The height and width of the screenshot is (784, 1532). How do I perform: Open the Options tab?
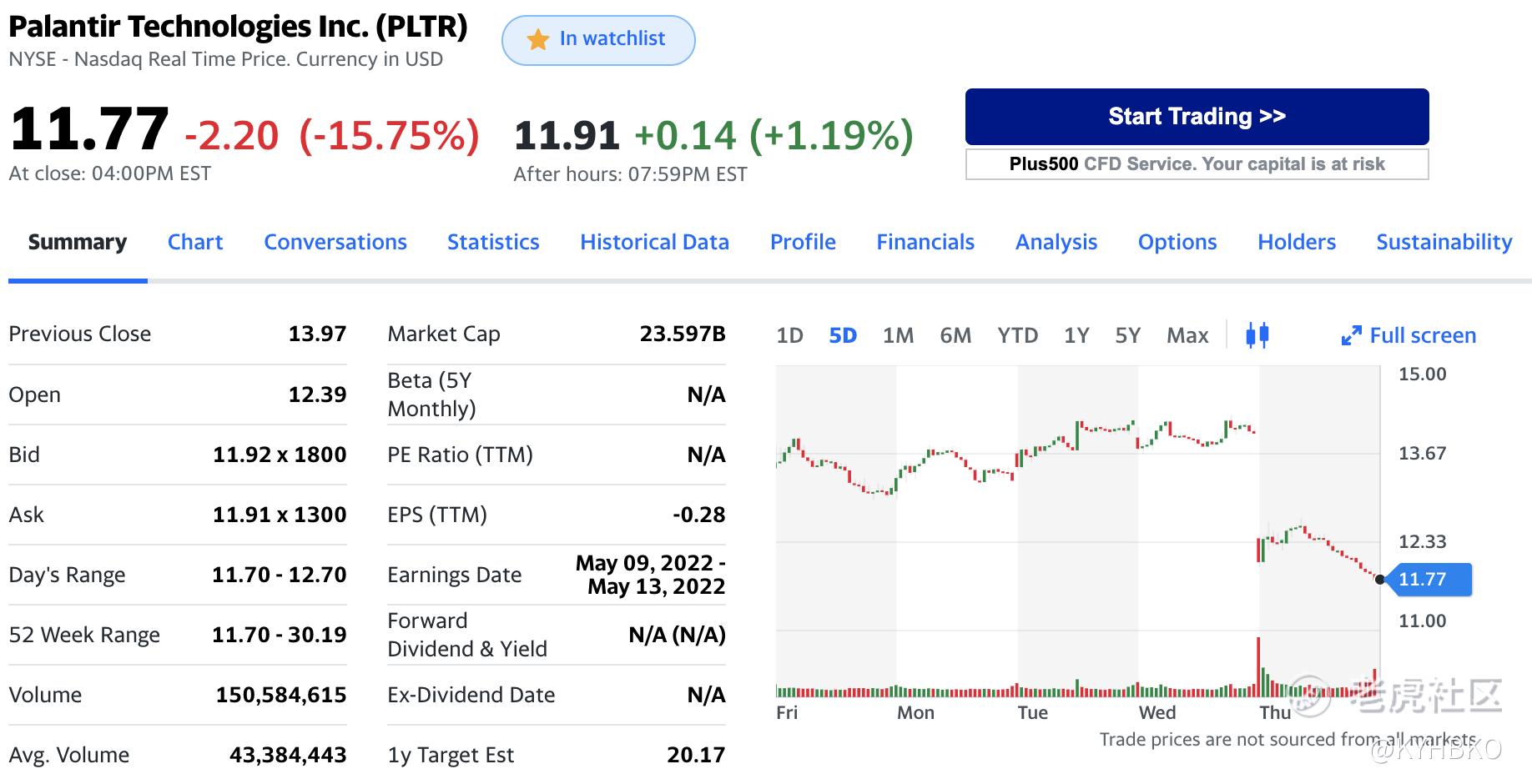pos(1177,242)
